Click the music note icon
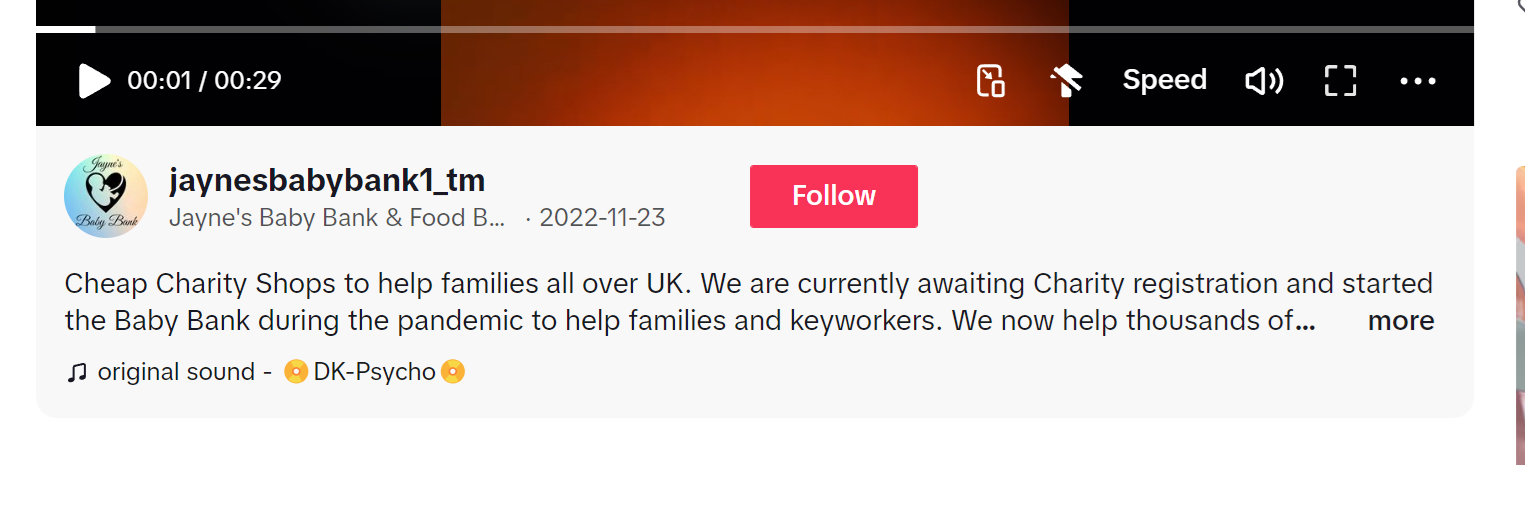This screenshot has height=505, width=1525. [77, 373]
